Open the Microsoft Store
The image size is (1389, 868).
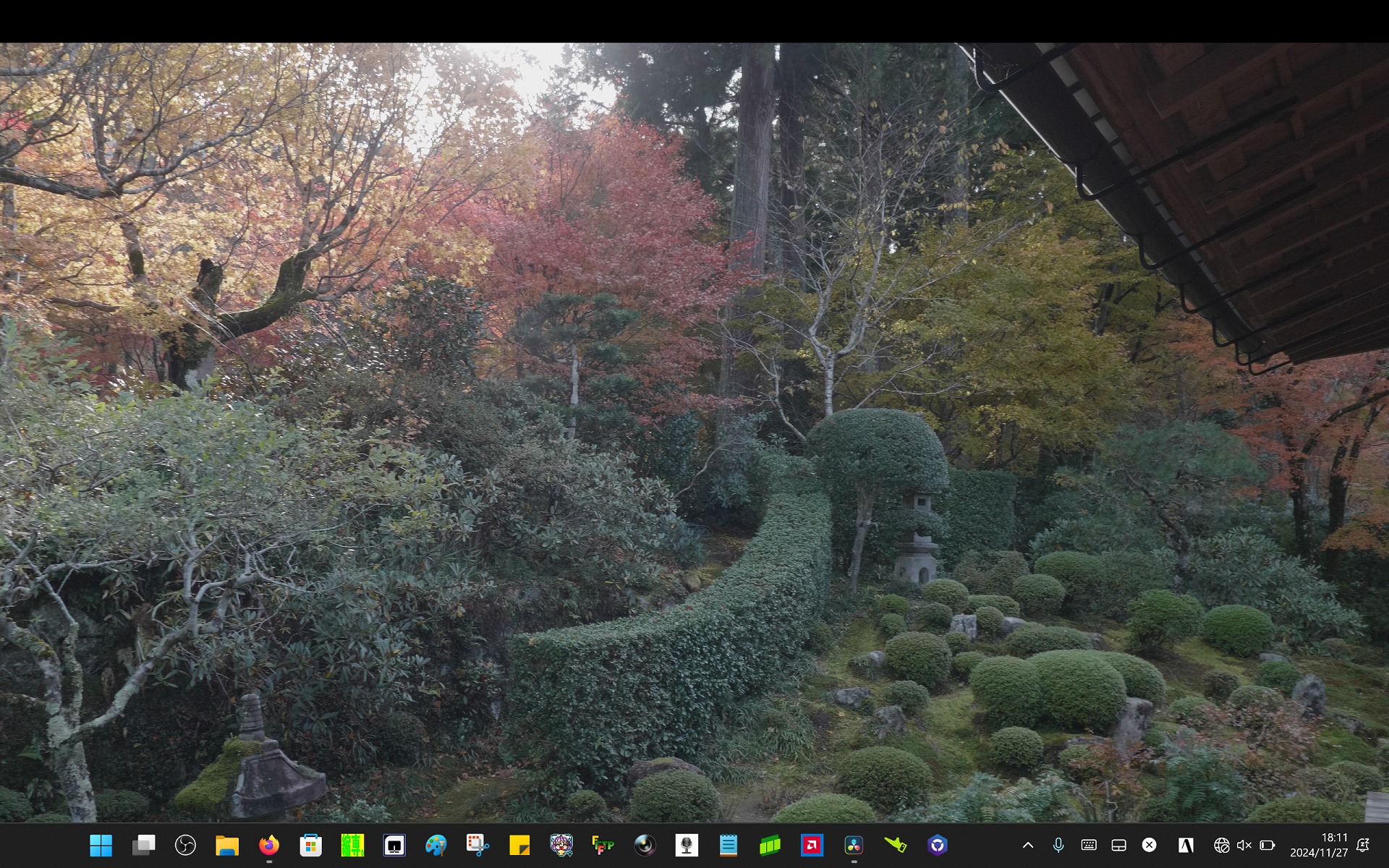pyautogui.click(x=310, y=845)
